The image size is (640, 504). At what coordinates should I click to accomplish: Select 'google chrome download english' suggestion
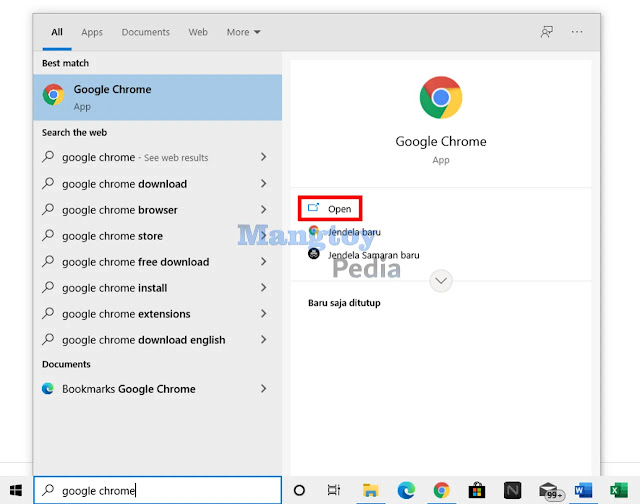[158, 340]
